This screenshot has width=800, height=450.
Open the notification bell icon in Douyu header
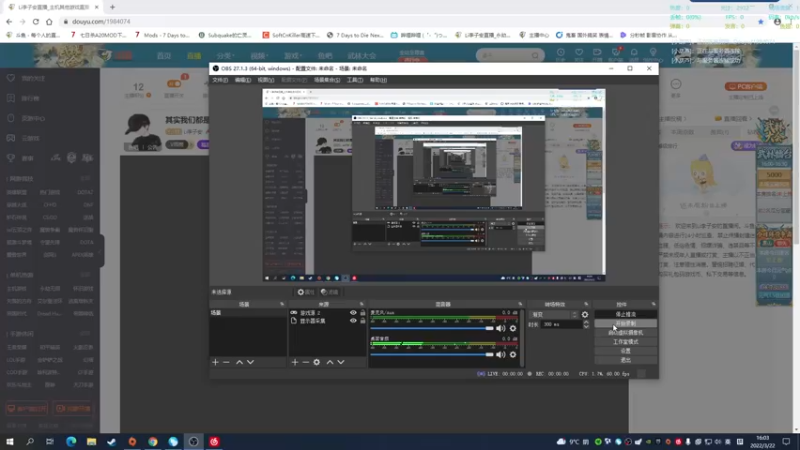point(634,52)
